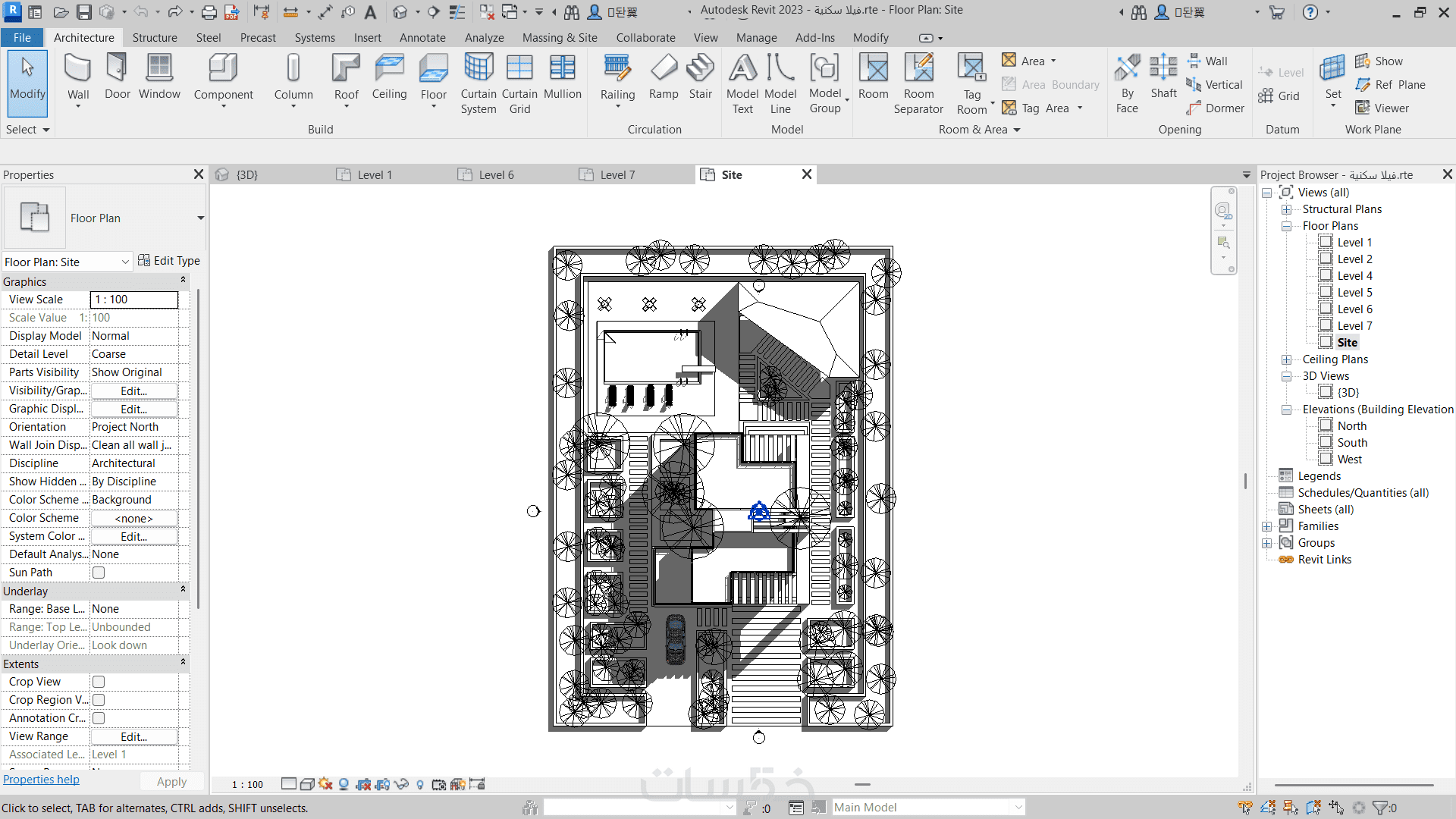Viewport: 1456px width, 819px height.
Task: Click the Dormer opening tool
Action: pyautogui.click(x=1216, y=108)
